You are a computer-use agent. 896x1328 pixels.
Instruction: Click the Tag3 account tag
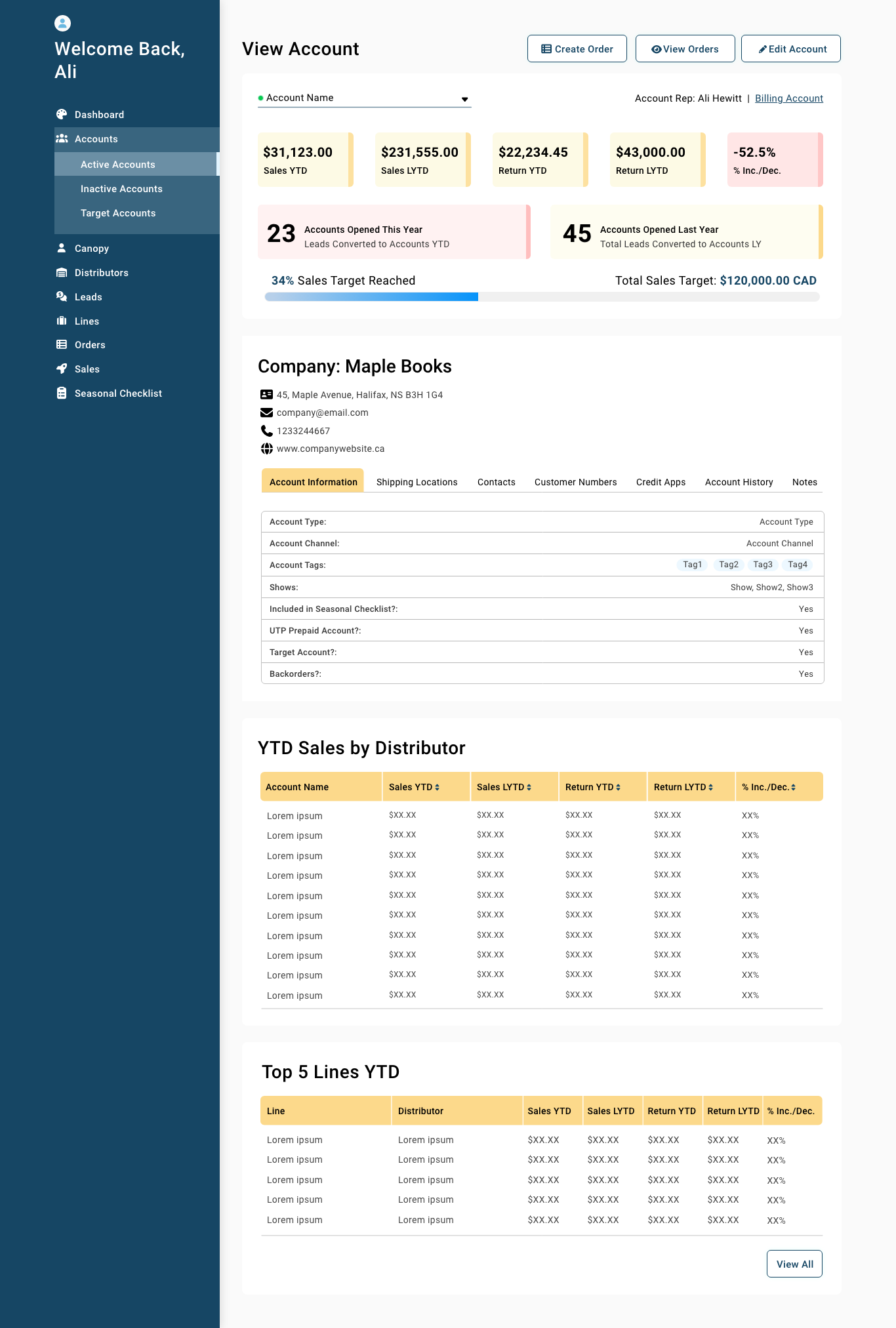(x=763, y=565)
